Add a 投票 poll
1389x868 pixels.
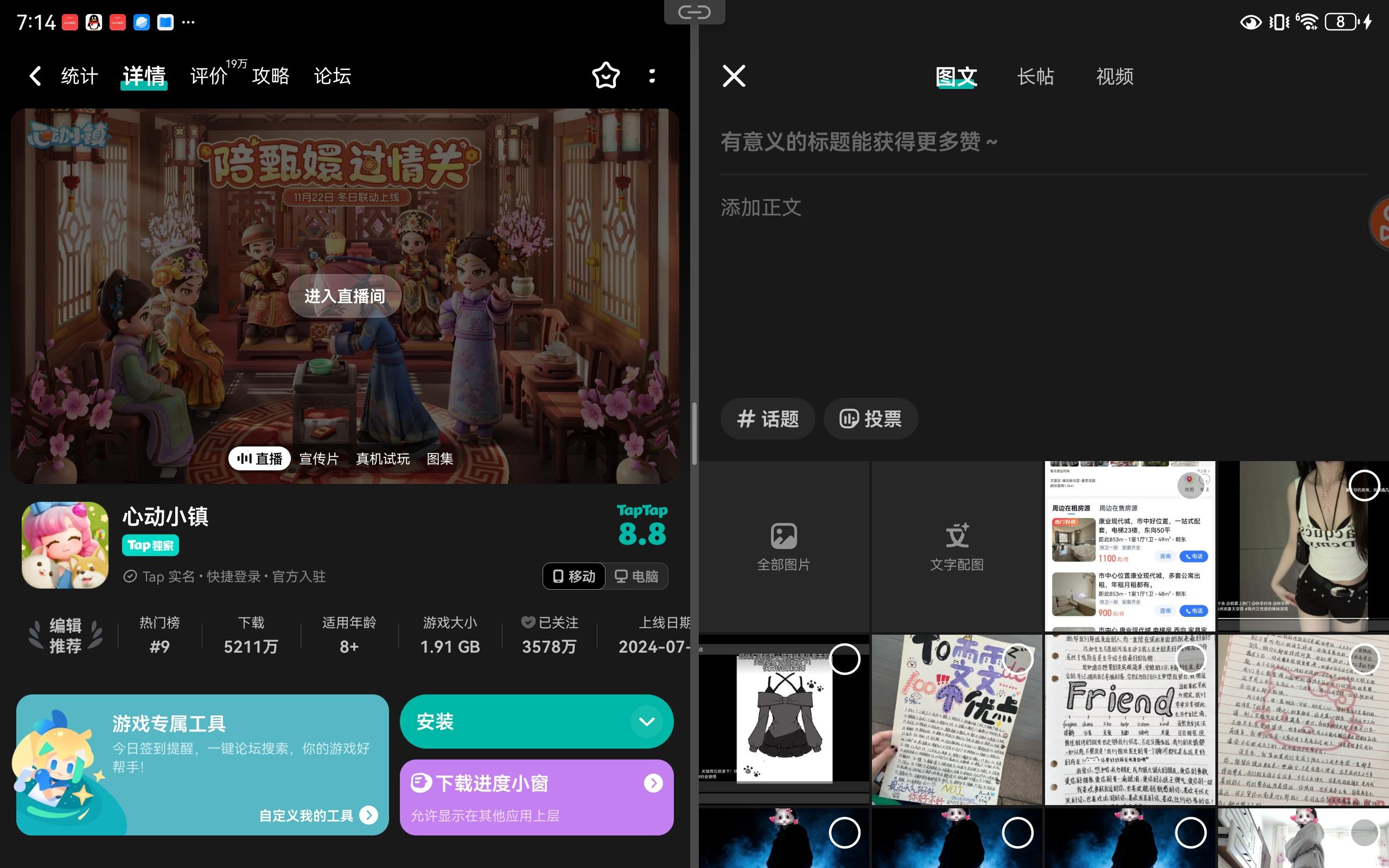click(x=870, y=418)
